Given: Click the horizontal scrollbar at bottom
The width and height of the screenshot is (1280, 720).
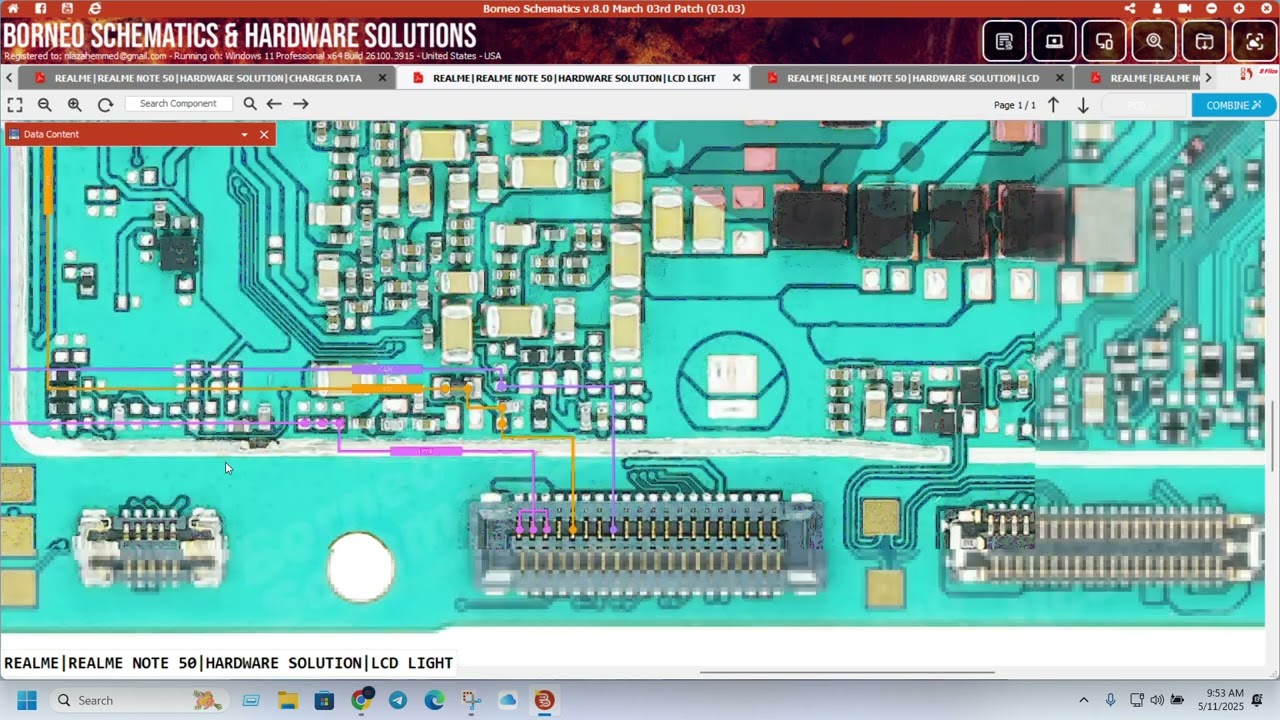Looking at the screenshot, I should tap(847, 673).
